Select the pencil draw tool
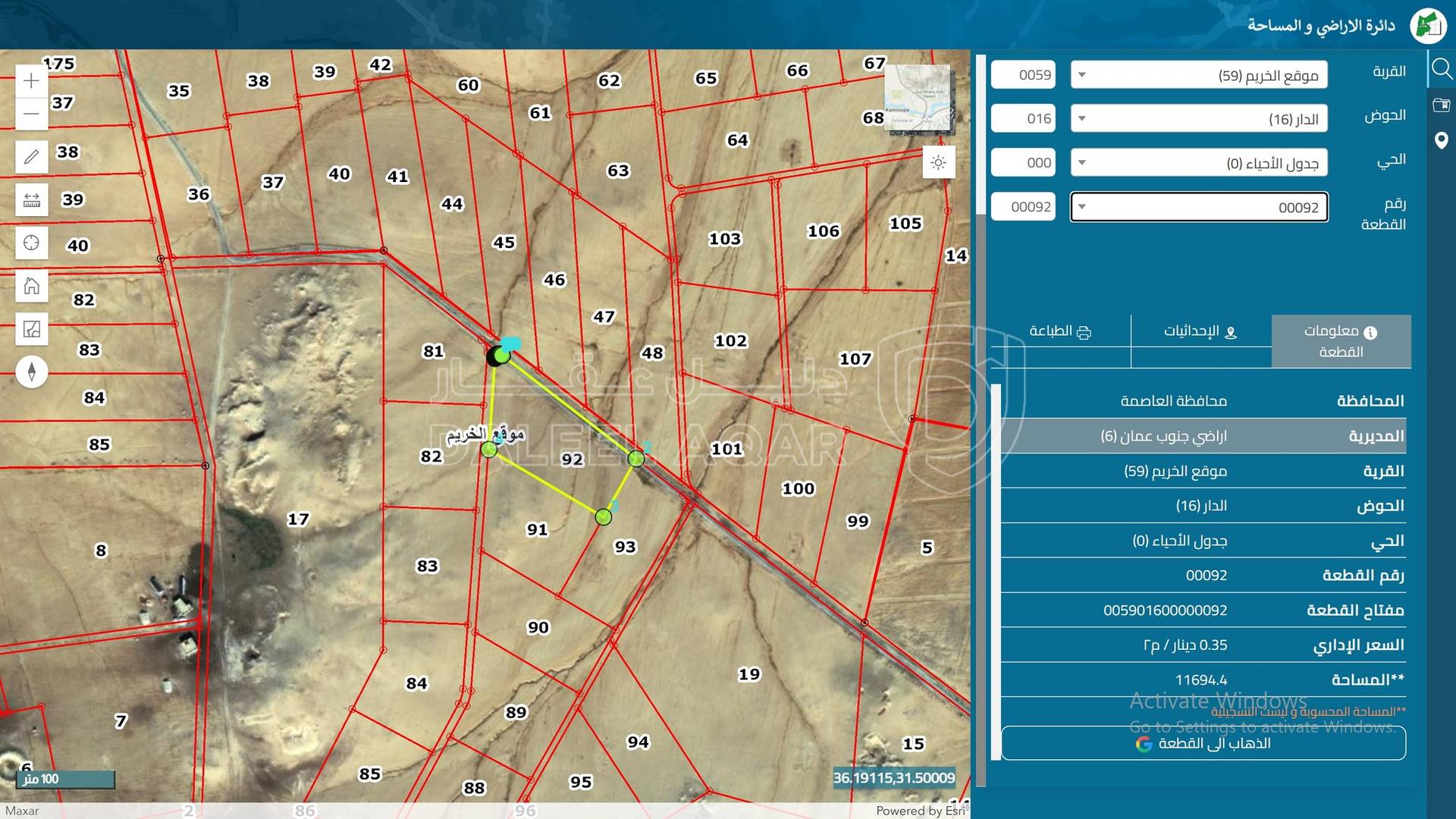This screenshot has height=819, width=1456. point(31,157)
